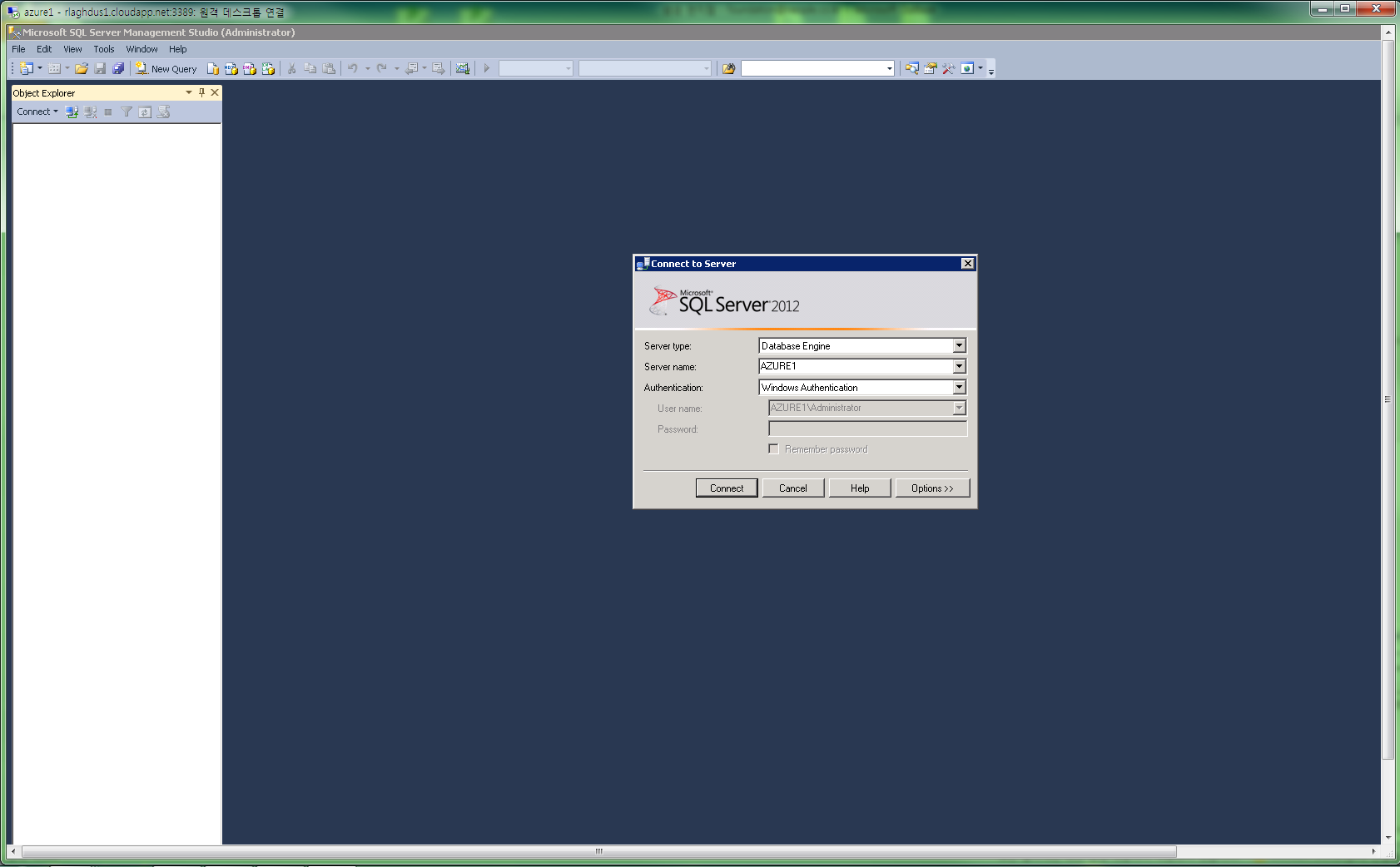The image size is (1400, 867).
Task: Click the Password input field
Action: point(867,429)
